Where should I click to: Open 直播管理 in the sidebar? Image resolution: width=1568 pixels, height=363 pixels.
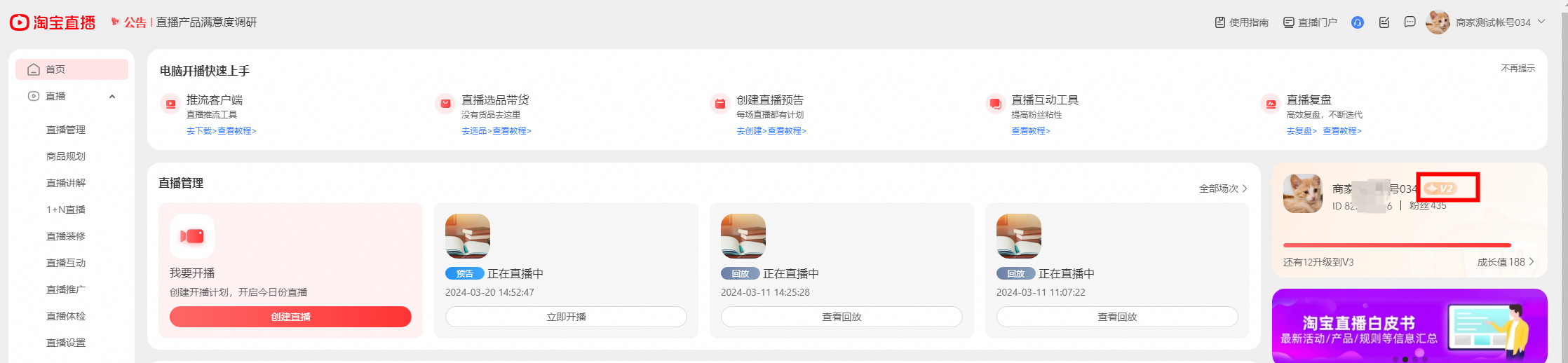pyautogui.click(x=66, y=130)
